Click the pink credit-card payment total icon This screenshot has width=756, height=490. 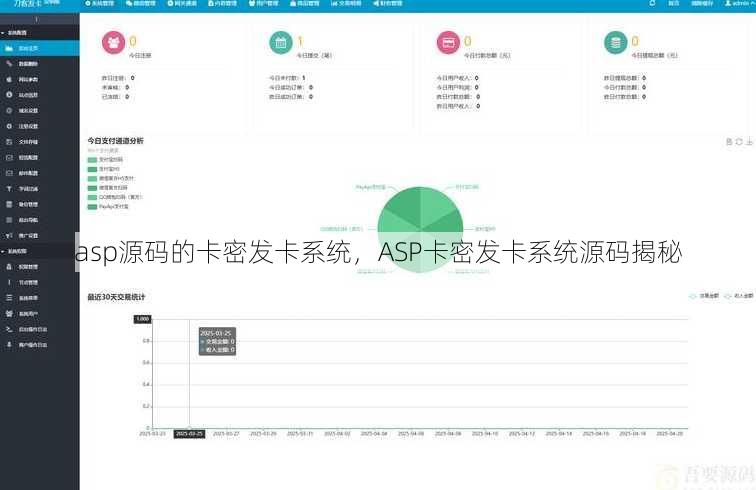click(x=448, y=42)
